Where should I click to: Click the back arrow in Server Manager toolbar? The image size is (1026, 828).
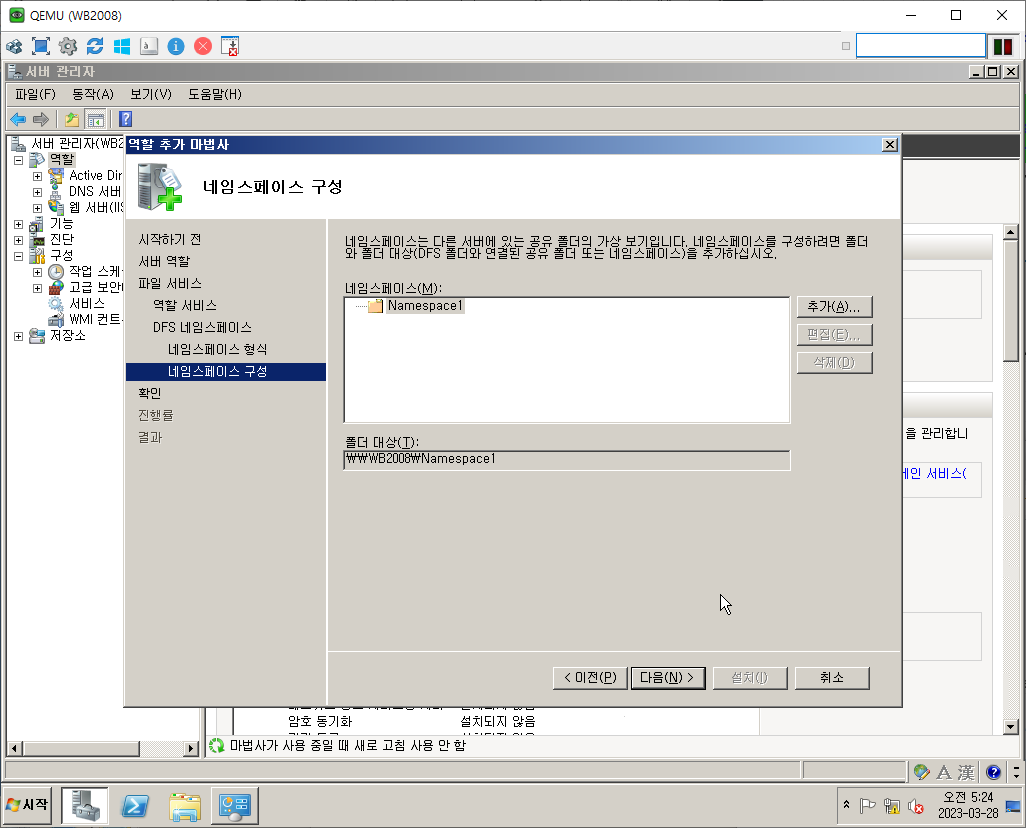pyautogui.click(x=18, y=119)
